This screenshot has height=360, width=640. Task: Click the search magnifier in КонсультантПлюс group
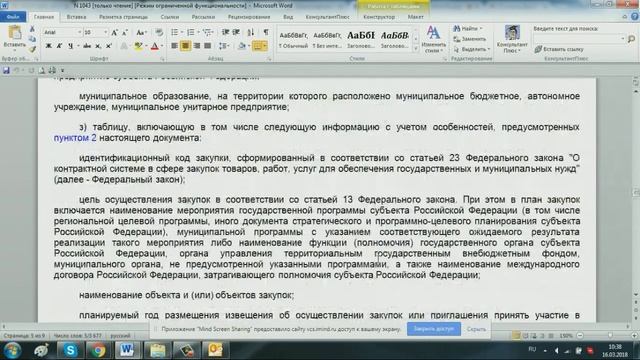coord(631,39)
